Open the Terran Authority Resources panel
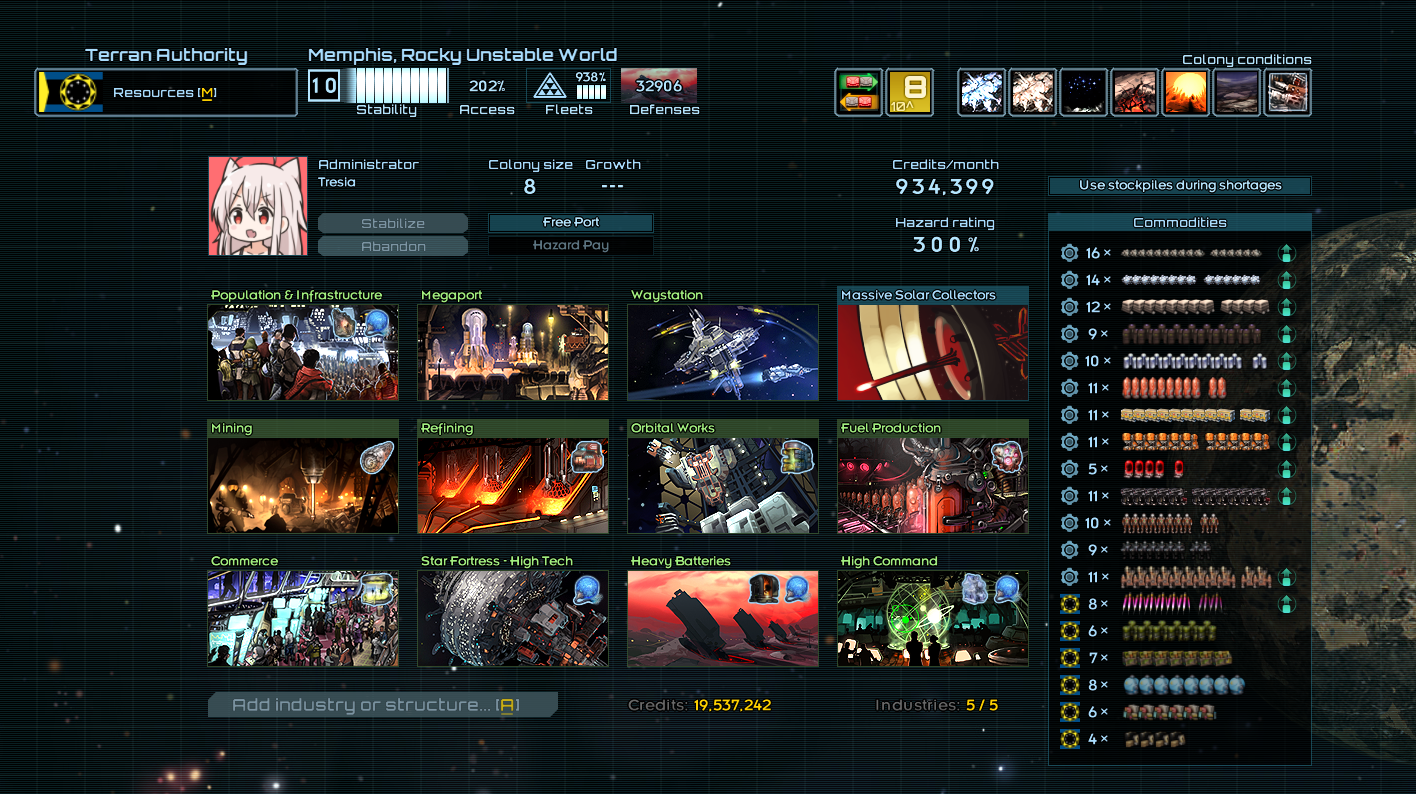 [166, 93]
